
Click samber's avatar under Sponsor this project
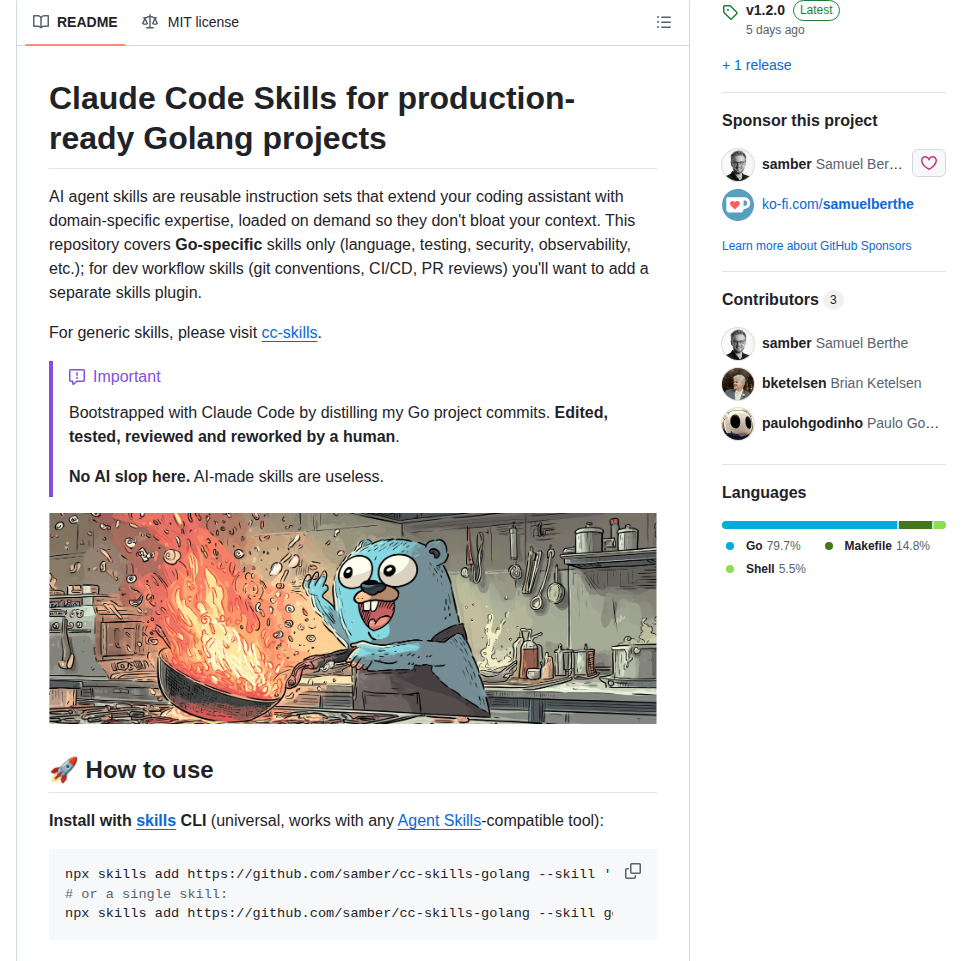point(738,164)
